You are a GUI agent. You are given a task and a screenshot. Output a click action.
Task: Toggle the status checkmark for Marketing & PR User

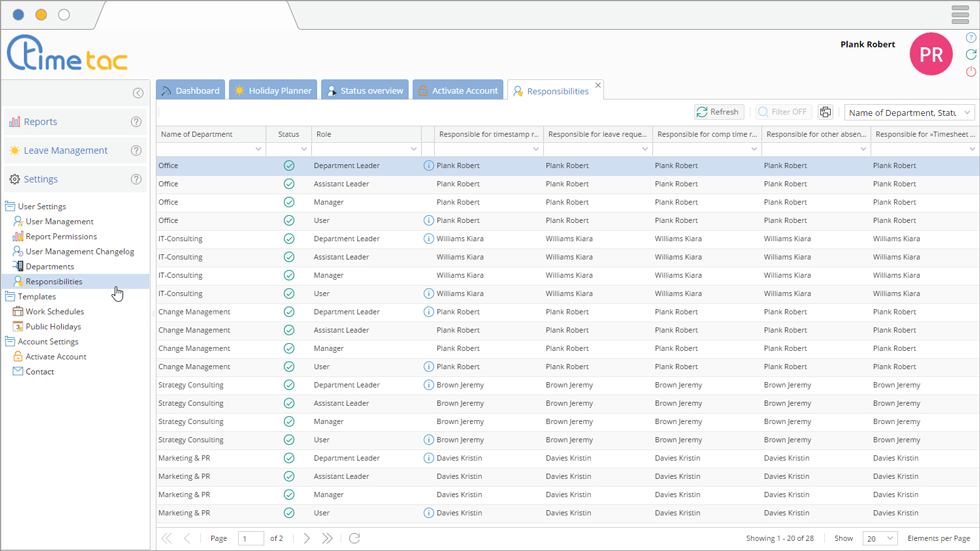click(x=289, y=513)
